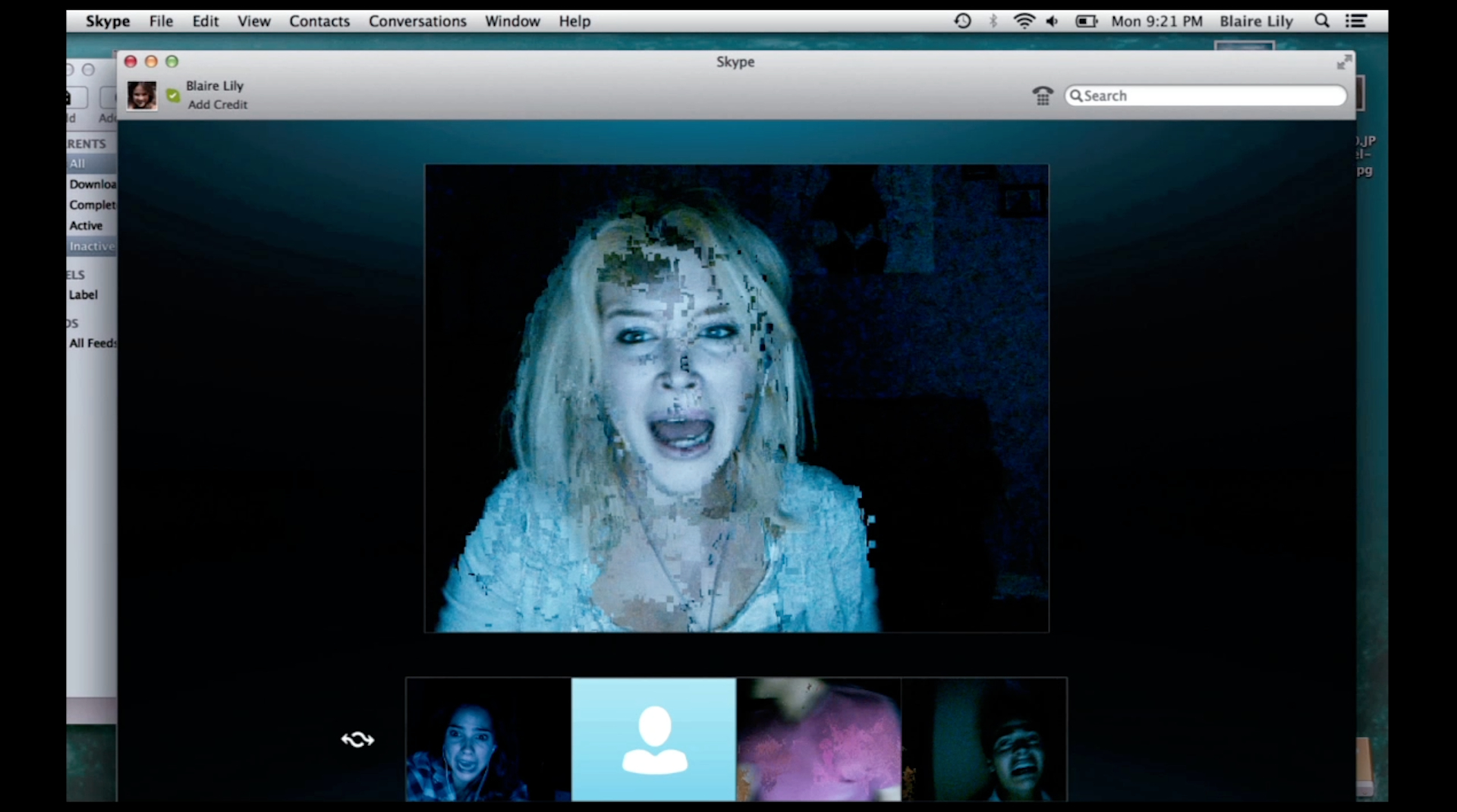Screen dimensions: 1457x812
Task: Select the pink shirt participant thumbnail
Action: [x=819, y=740]
